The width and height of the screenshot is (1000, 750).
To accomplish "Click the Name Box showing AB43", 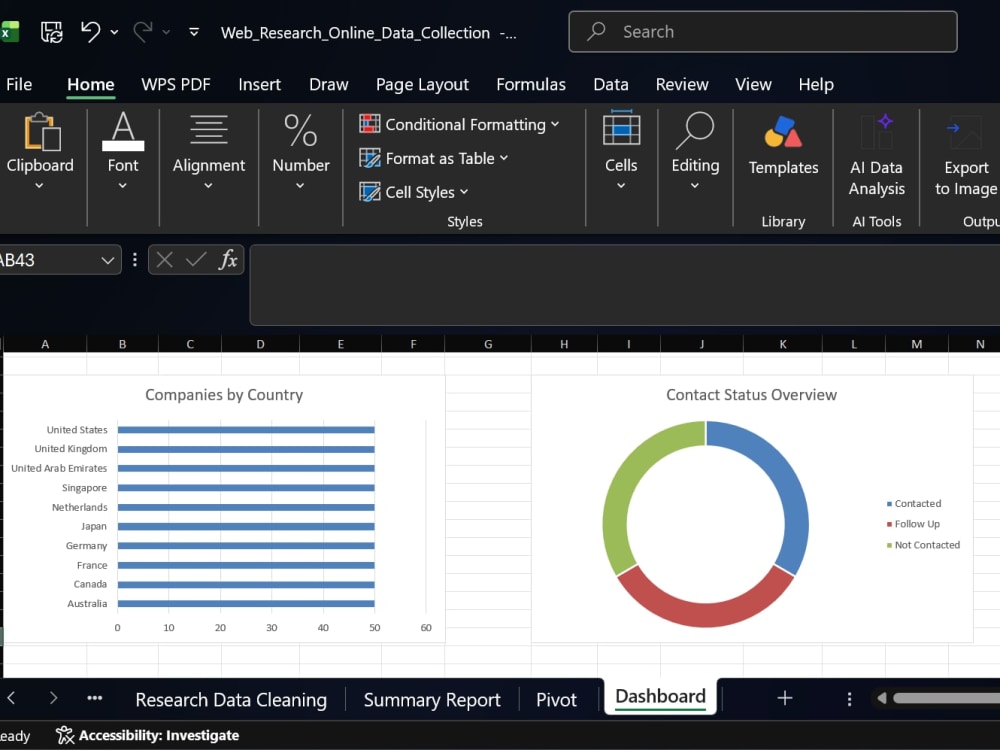I will 48,260.
